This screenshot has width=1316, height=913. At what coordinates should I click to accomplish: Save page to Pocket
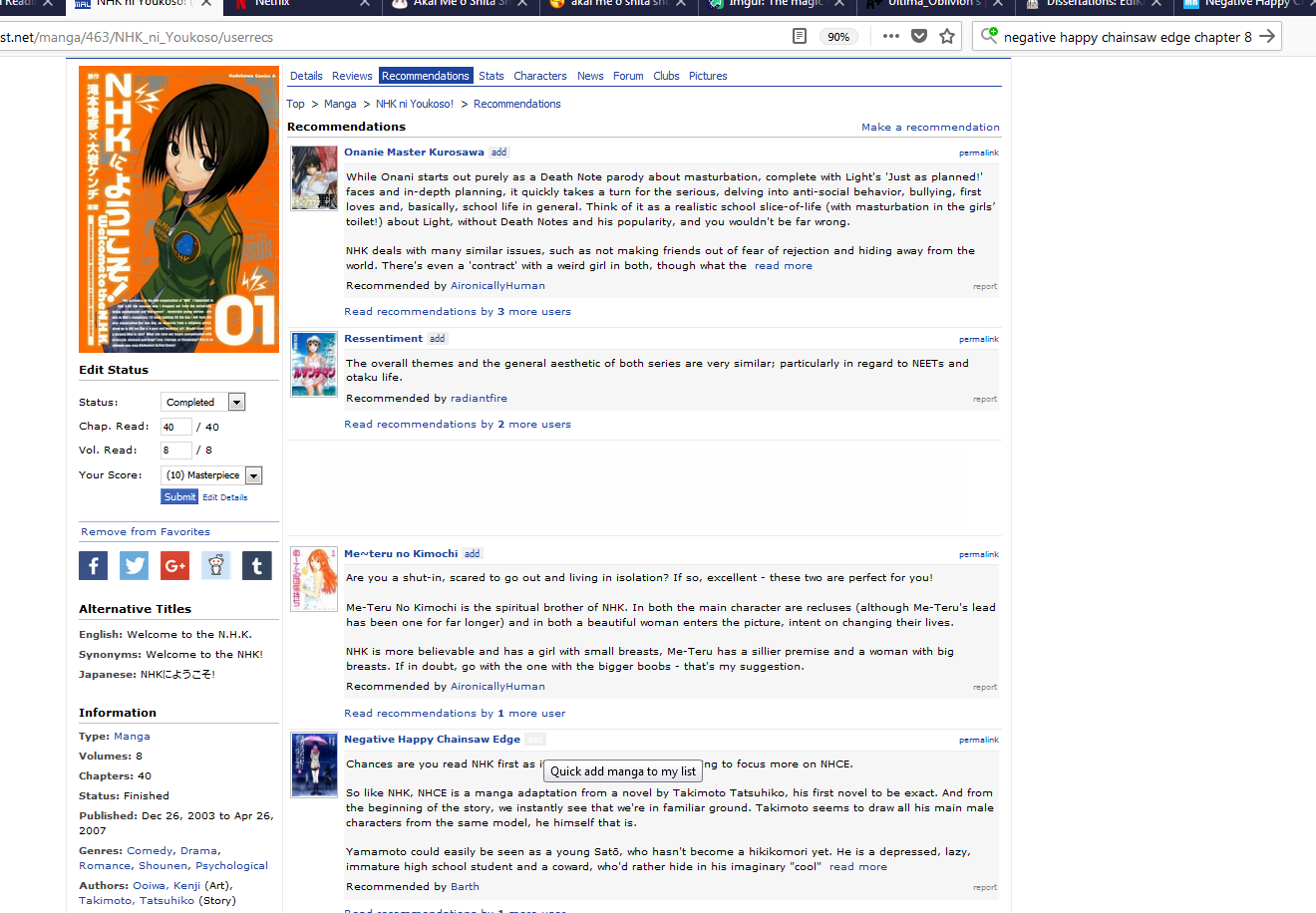[x=919, y=37]
